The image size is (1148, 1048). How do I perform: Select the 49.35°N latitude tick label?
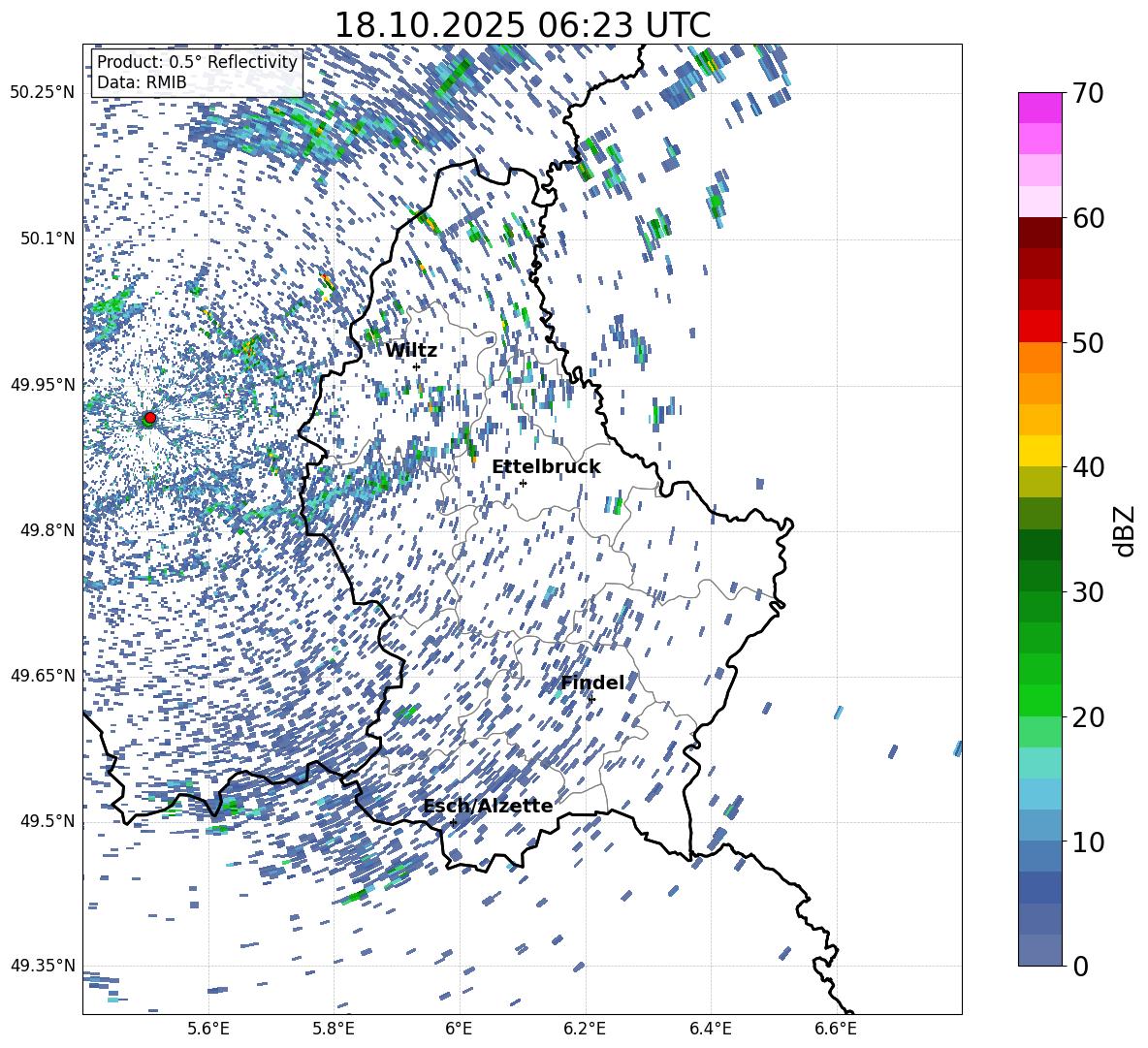point(42,966)
